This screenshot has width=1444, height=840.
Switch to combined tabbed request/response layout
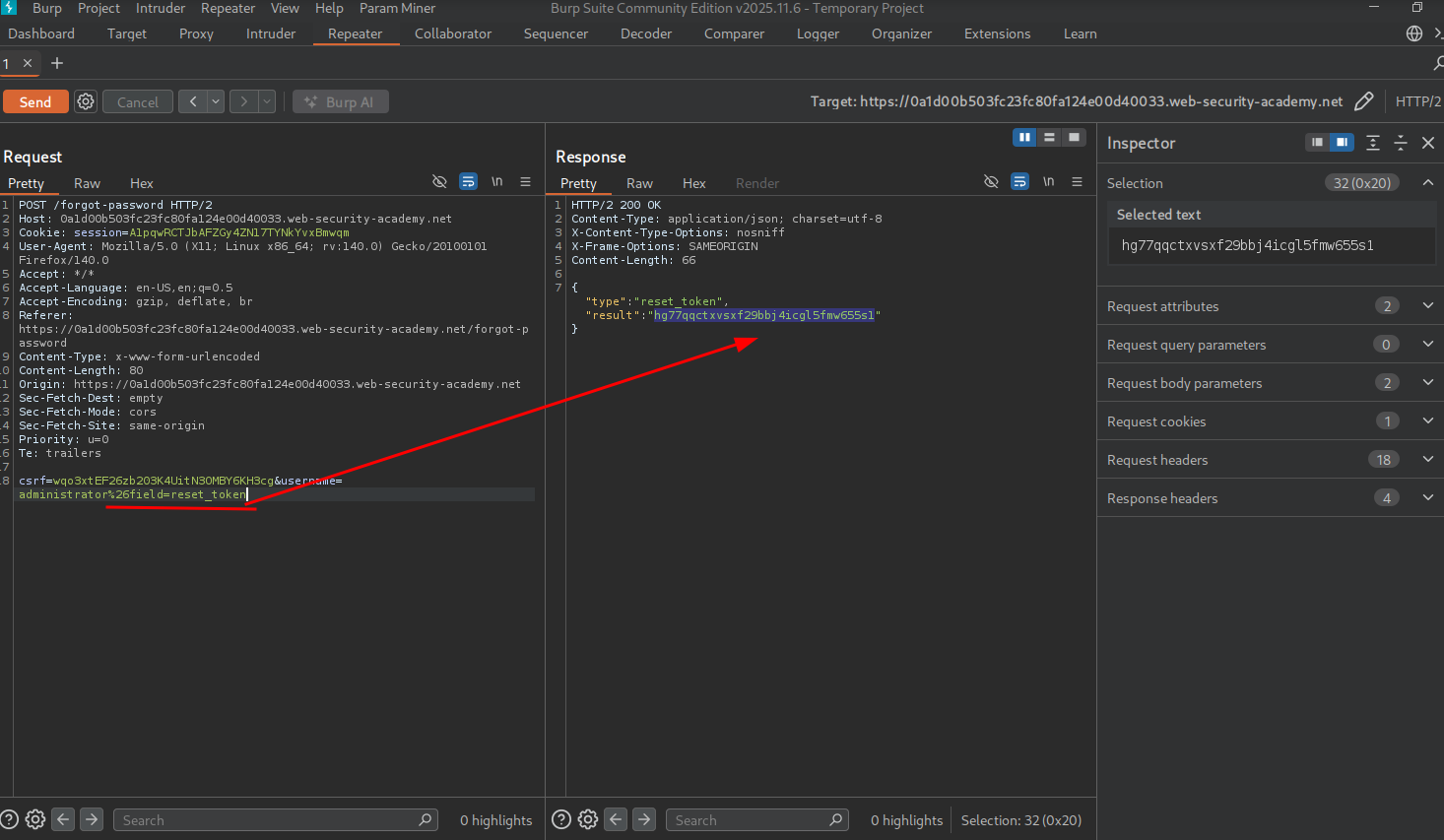coord(1075,138)
